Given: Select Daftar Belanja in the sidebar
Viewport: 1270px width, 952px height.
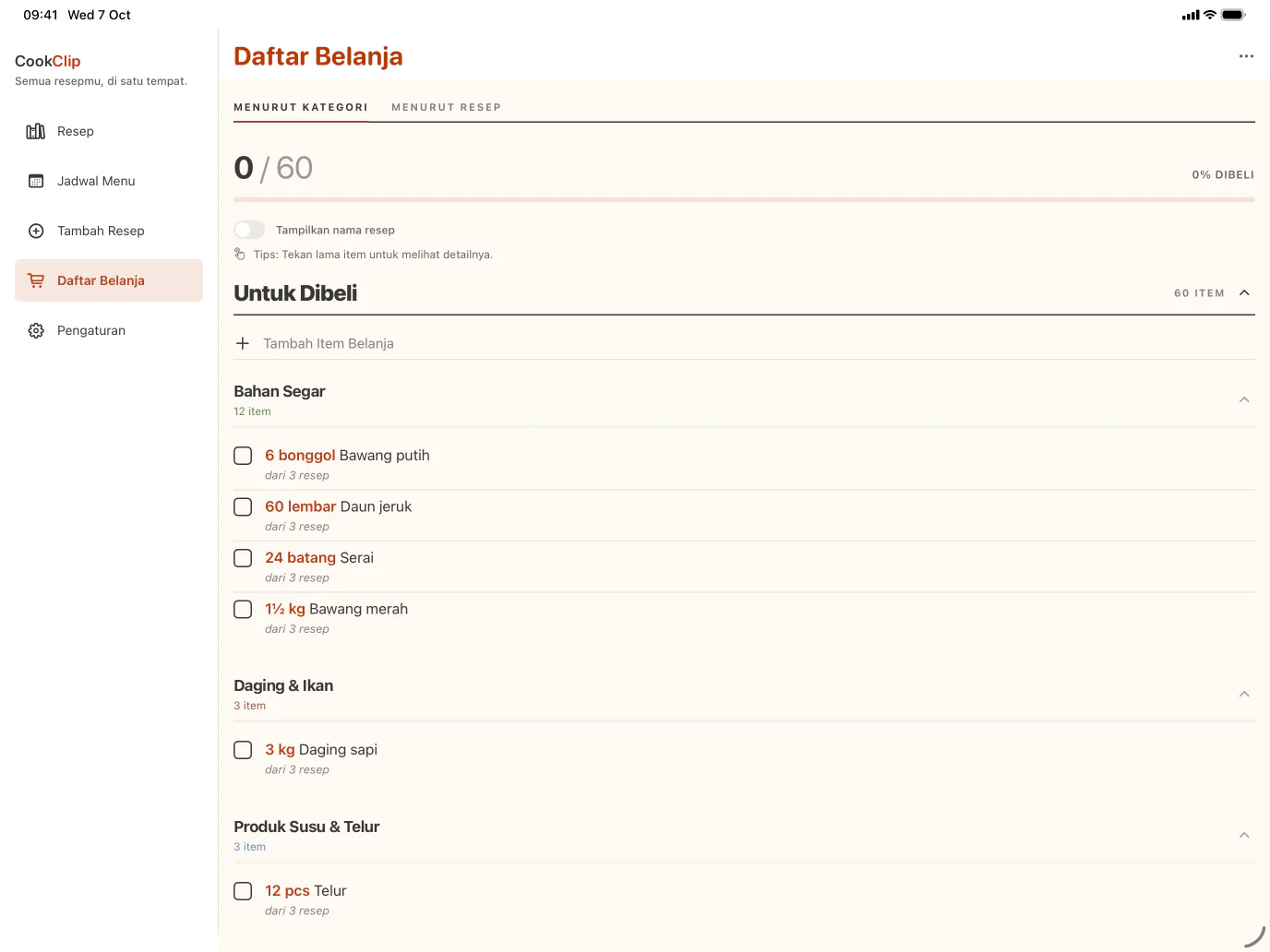Looking at the screenshot, I should pos(109,280).
